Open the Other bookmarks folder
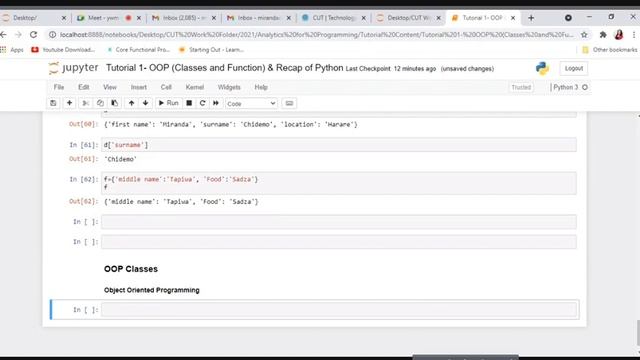 point(610,50)
